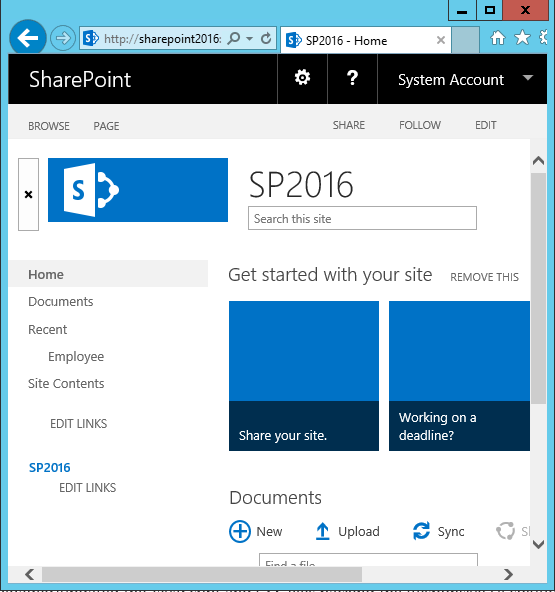The width and height of the screenshot is (555, 592).
Task: Click FOLLOW to follow this site
Action: [x=420, y=125]
